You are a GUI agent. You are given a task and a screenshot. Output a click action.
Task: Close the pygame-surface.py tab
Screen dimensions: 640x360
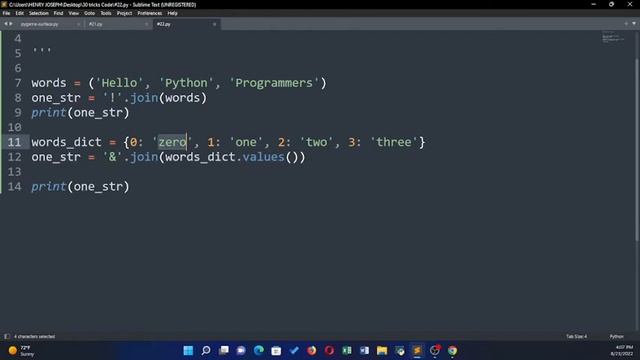[78, 24]
